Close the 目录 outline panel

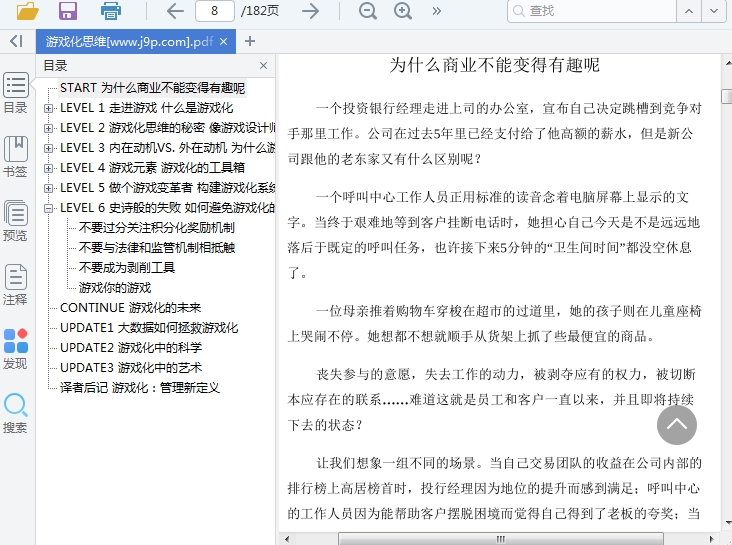263,65
